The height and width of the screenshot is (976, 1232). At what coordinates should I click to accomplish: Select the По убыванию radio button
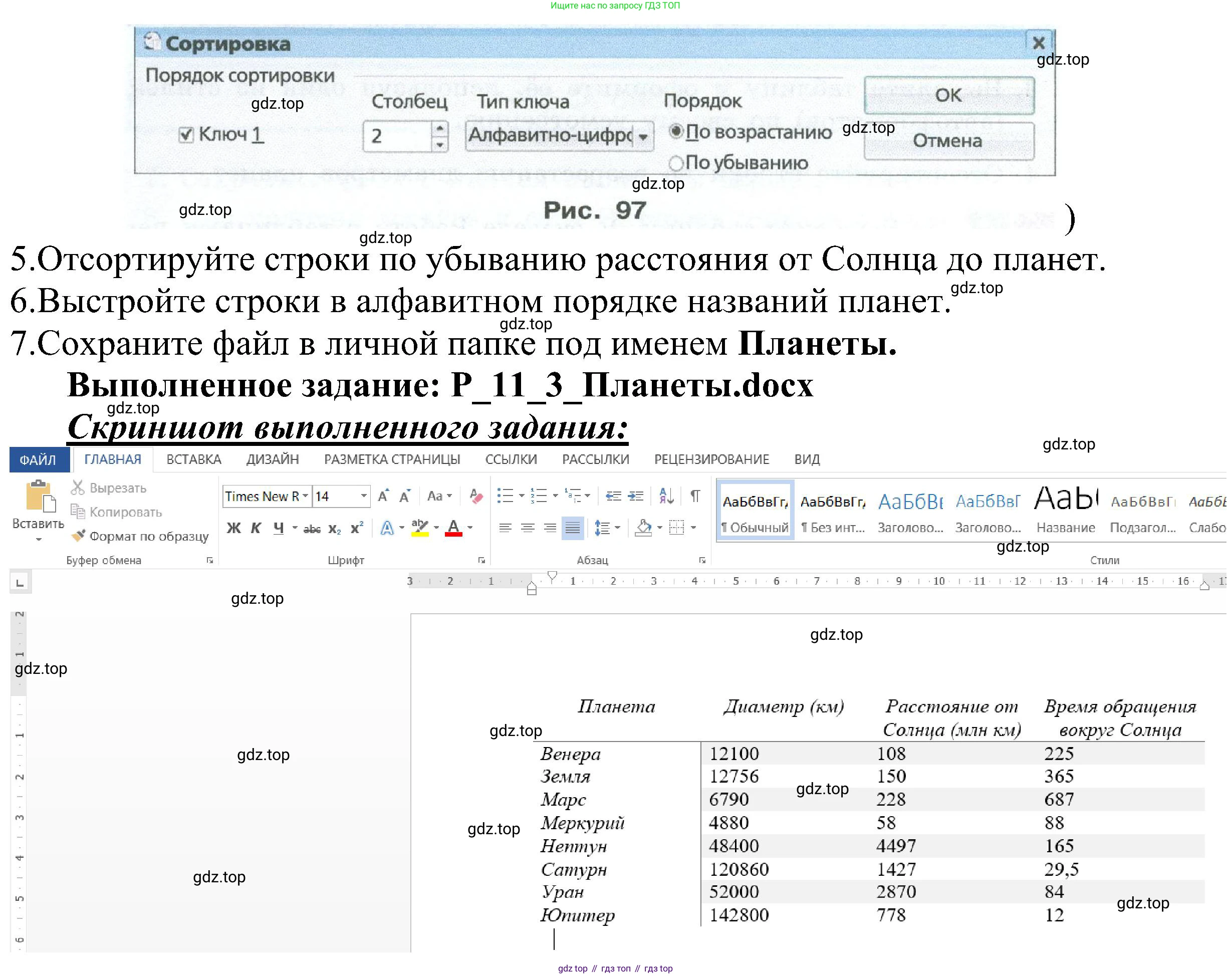point(676,163)
